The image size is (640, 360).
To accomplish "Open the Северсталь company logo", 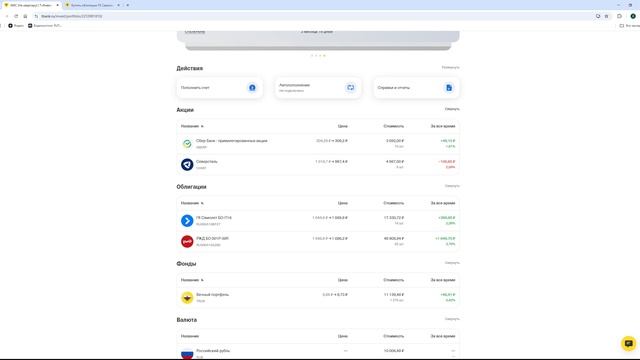I will tap(187, 164).
